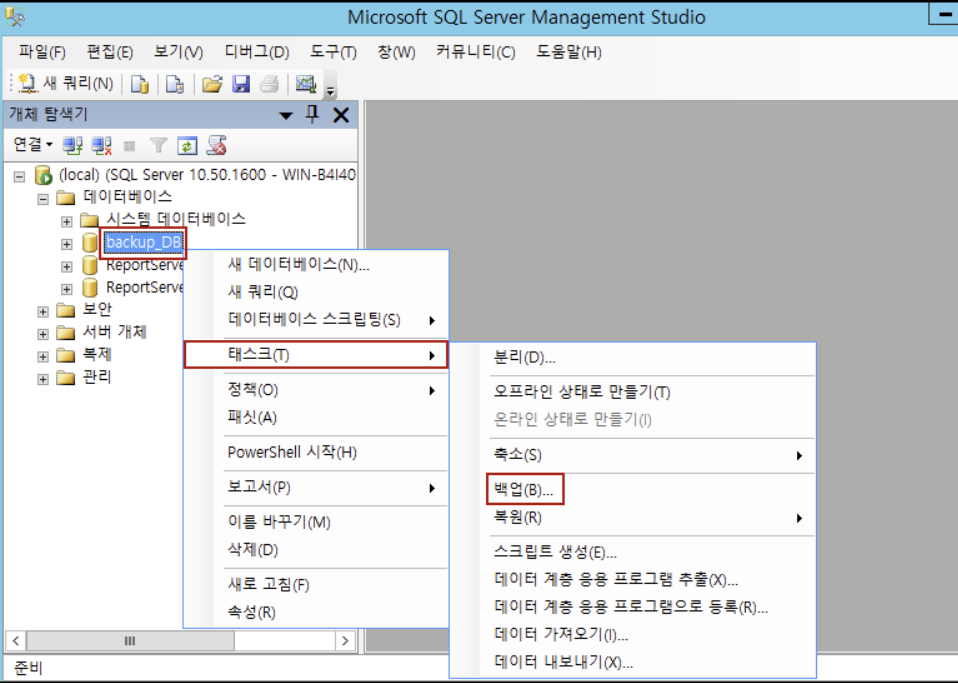Viewport: 958px width, 683px height.
Task: Choose 새로 고침(F) in the context menu
Action: pos(316,585)
